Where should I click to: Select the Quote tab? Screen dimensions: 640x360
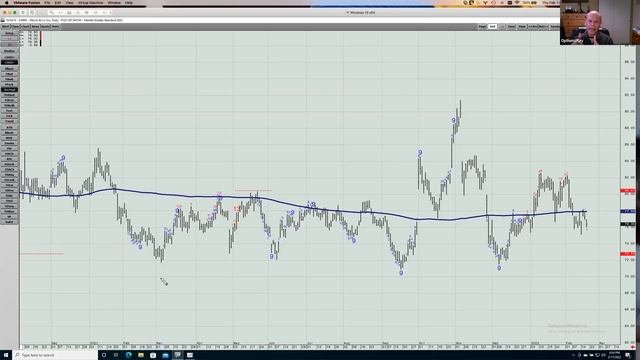click(45, 27)
